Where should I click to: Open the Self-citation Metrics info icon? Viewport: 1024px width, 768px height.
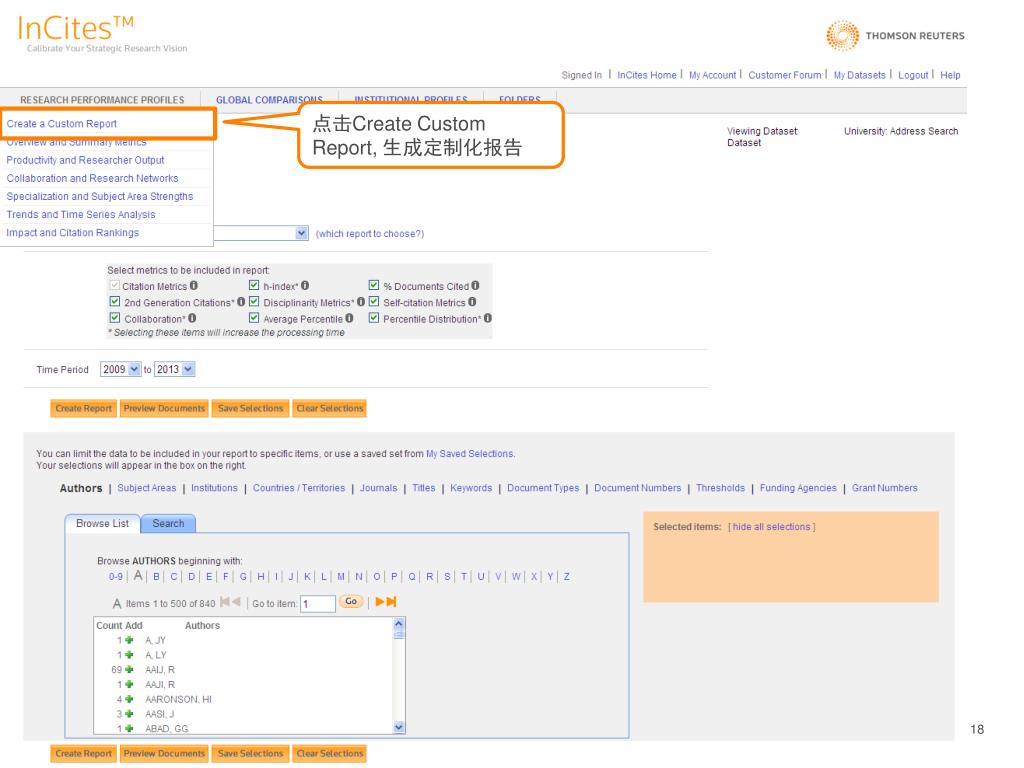click(472, 302)
